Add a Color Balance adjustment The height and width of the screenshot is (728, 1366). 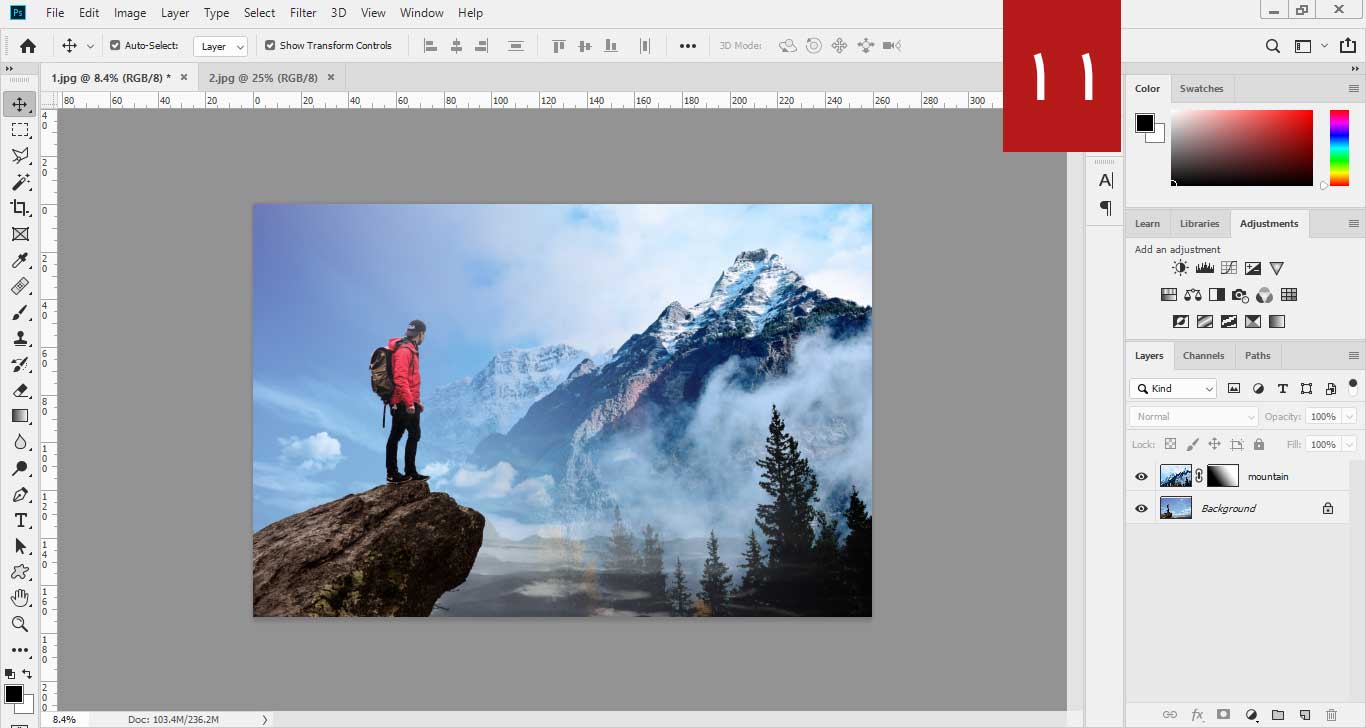(1192, 295)
